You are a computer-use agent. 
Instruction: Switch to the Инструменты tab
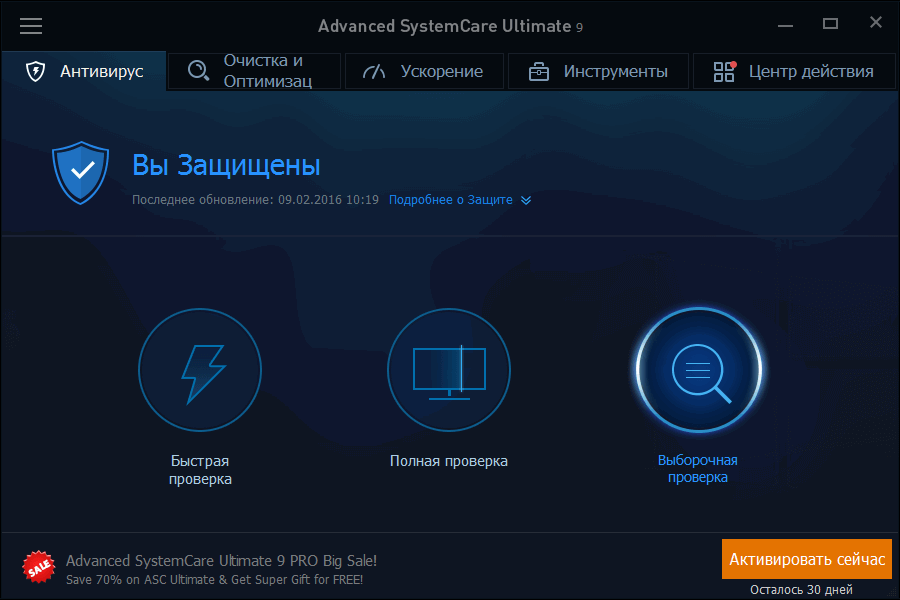tap(598, 71)
